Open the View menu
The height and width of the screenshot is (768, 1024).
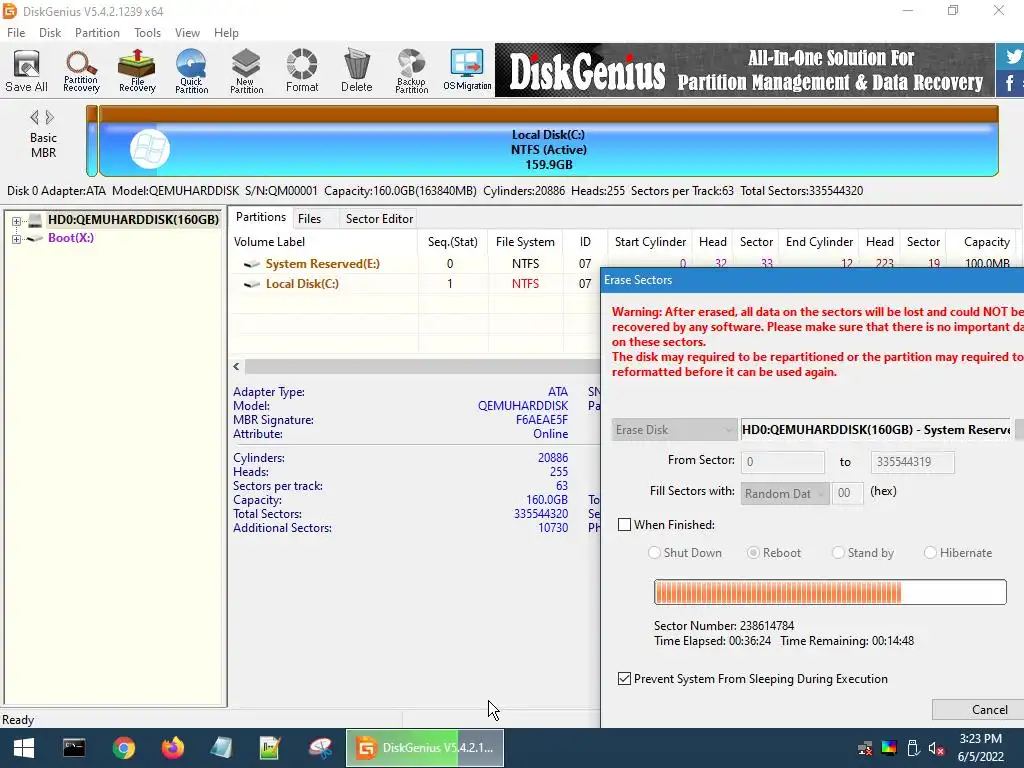click(187, 33)
